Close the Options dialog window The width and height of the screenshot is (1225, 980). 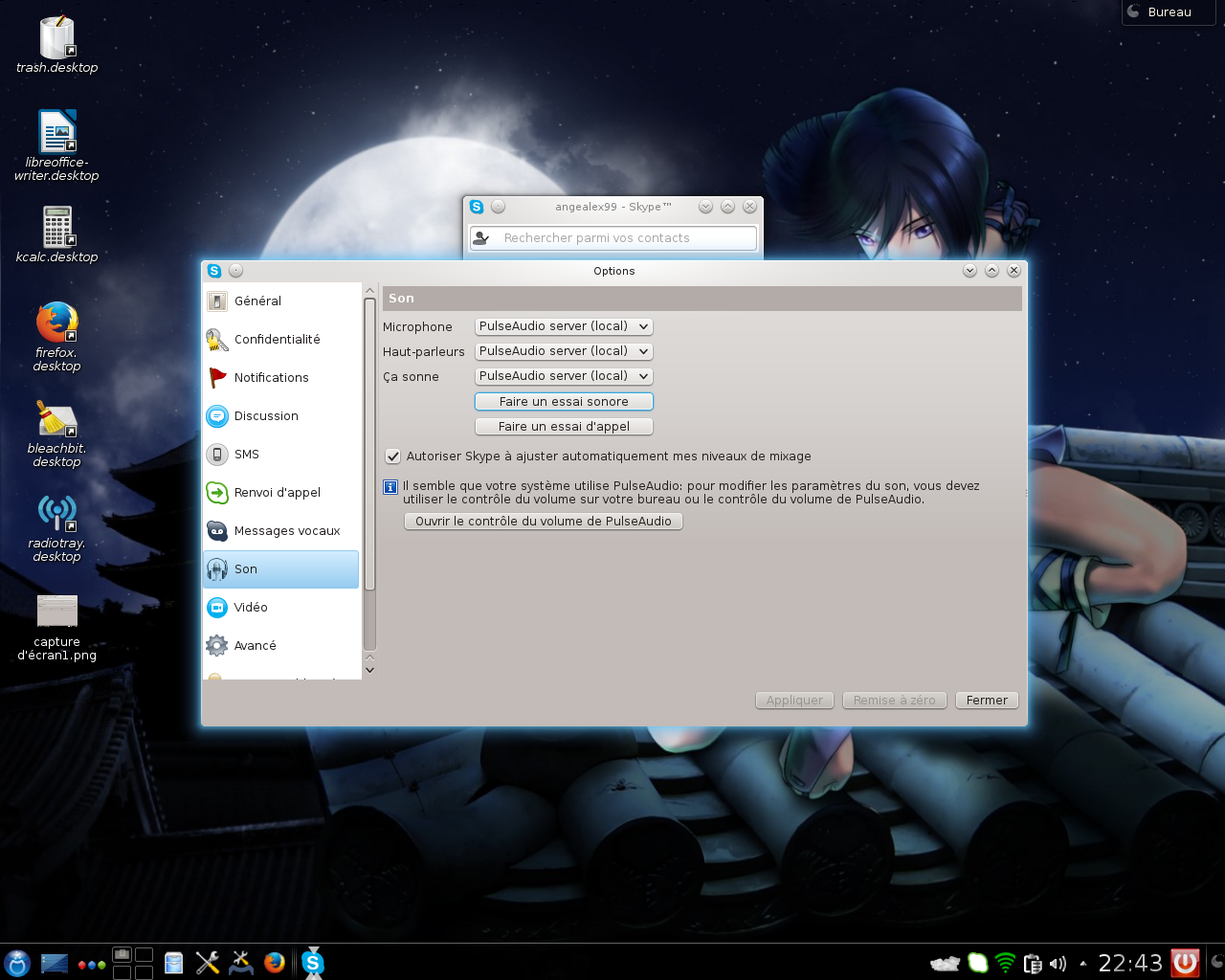[x=1013, y=271]
